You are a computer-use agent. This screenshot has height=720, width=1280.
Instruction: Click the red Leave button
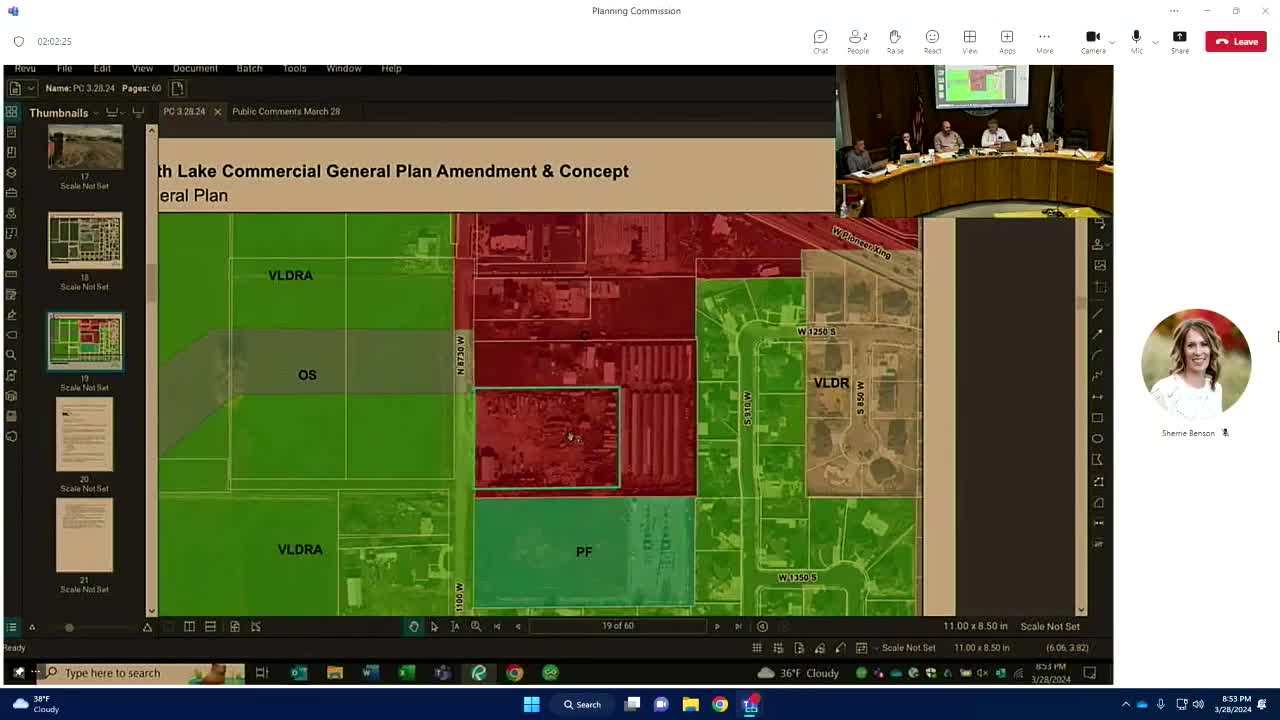coord(1236,41)
